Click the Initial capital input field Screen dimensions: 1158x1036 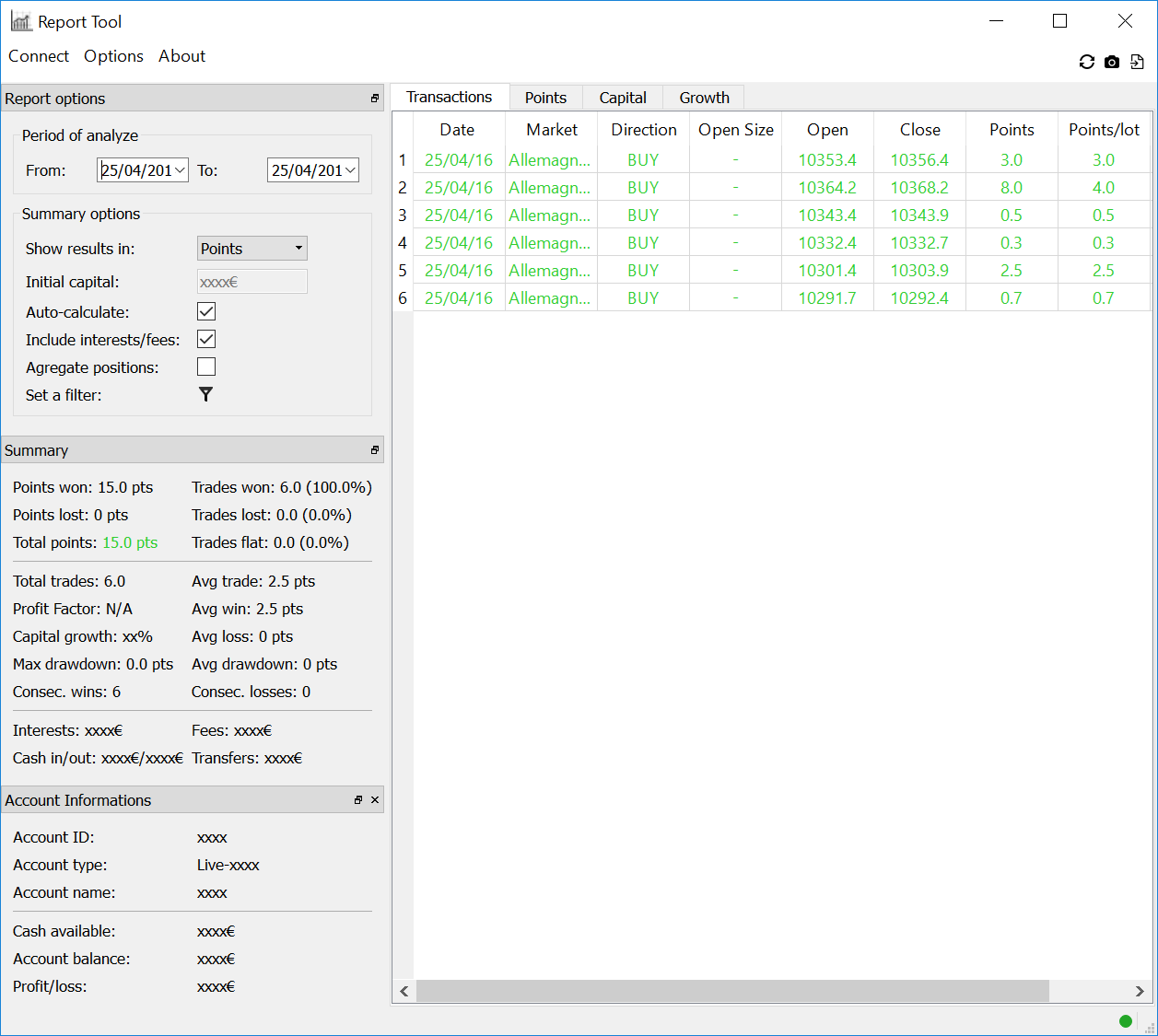[252, 282]
